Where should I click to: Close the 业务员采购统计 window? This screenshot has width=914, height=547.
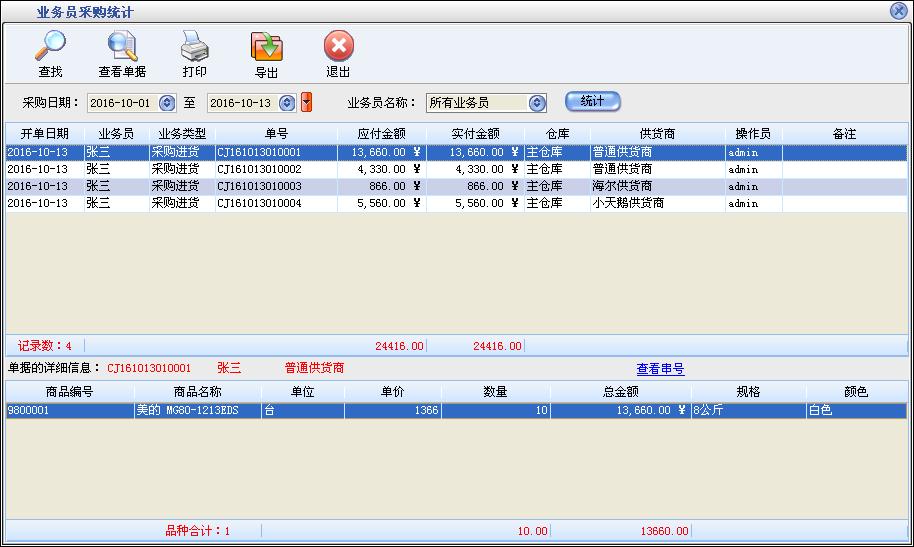pos(898,11)
